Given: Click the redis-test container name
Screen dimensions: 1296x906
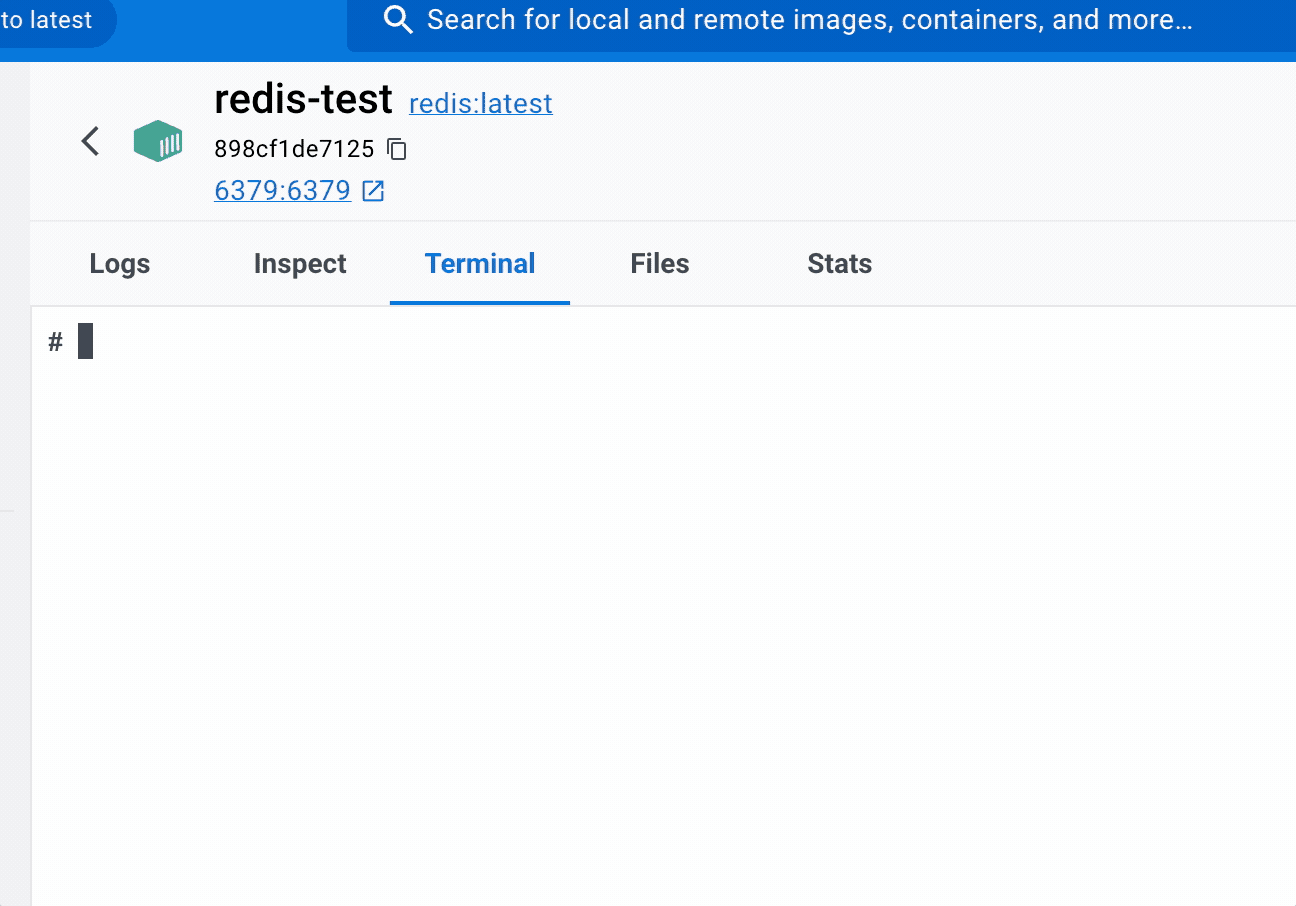Looking at the screenshot, I should tap(303, 100).
